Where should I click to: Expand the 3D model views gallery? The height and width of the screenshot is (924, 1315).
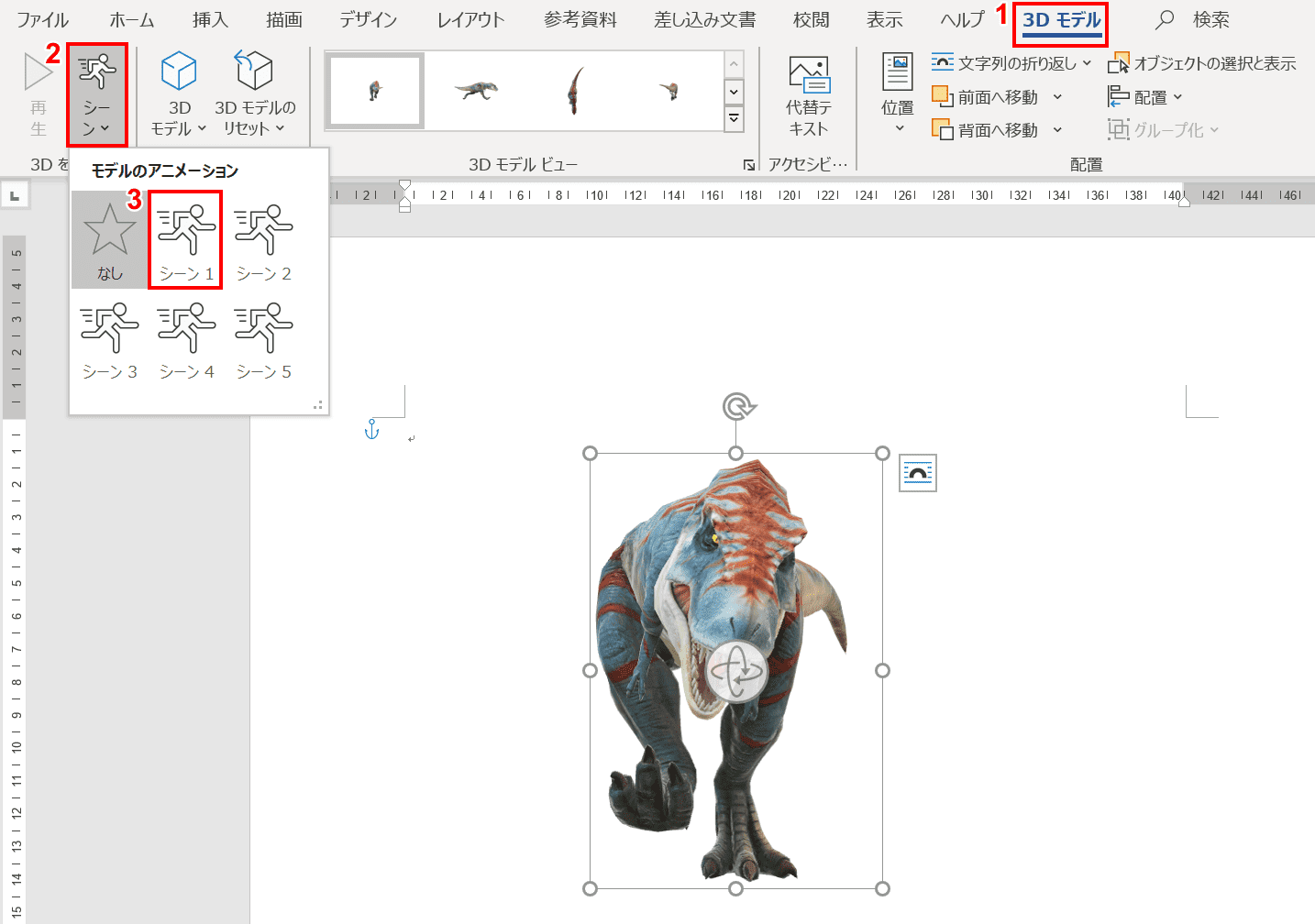[734, 118]
